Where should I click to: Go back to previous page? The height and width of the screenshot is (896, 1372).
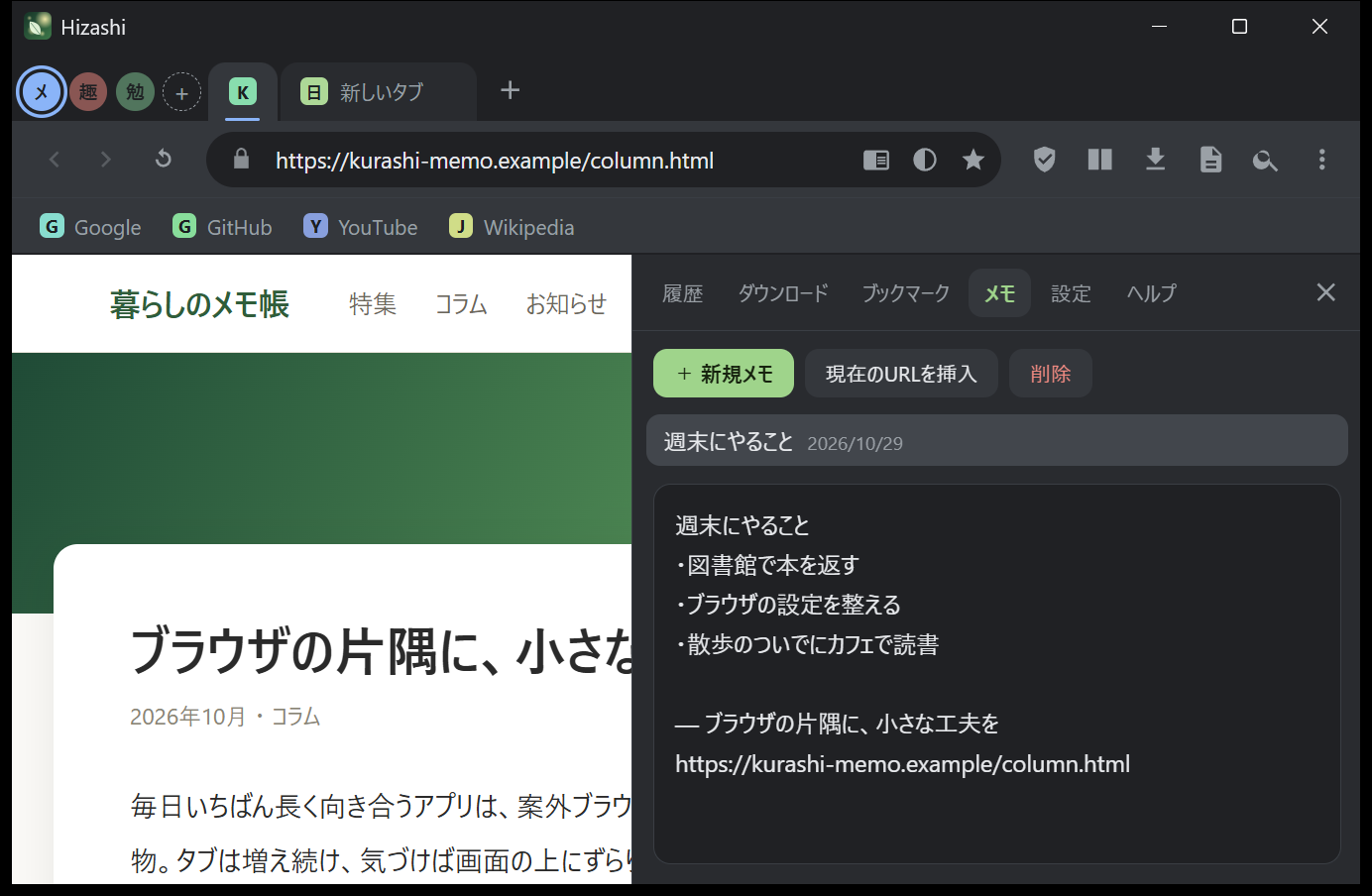click(55, 160)
